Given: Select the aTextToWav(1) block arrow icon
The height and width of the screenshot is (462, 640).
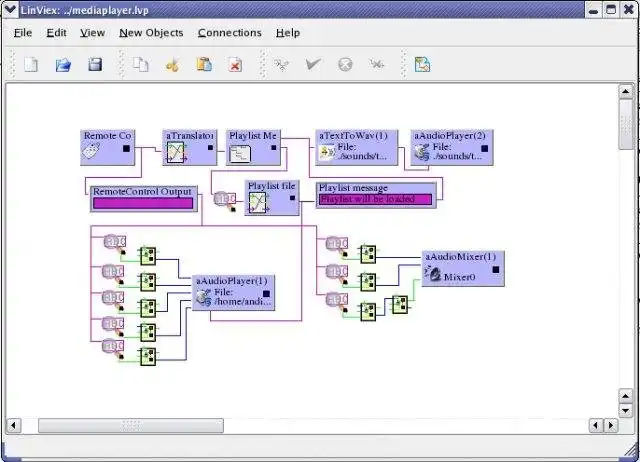Looking at the screenshot, I should [327, 152].
